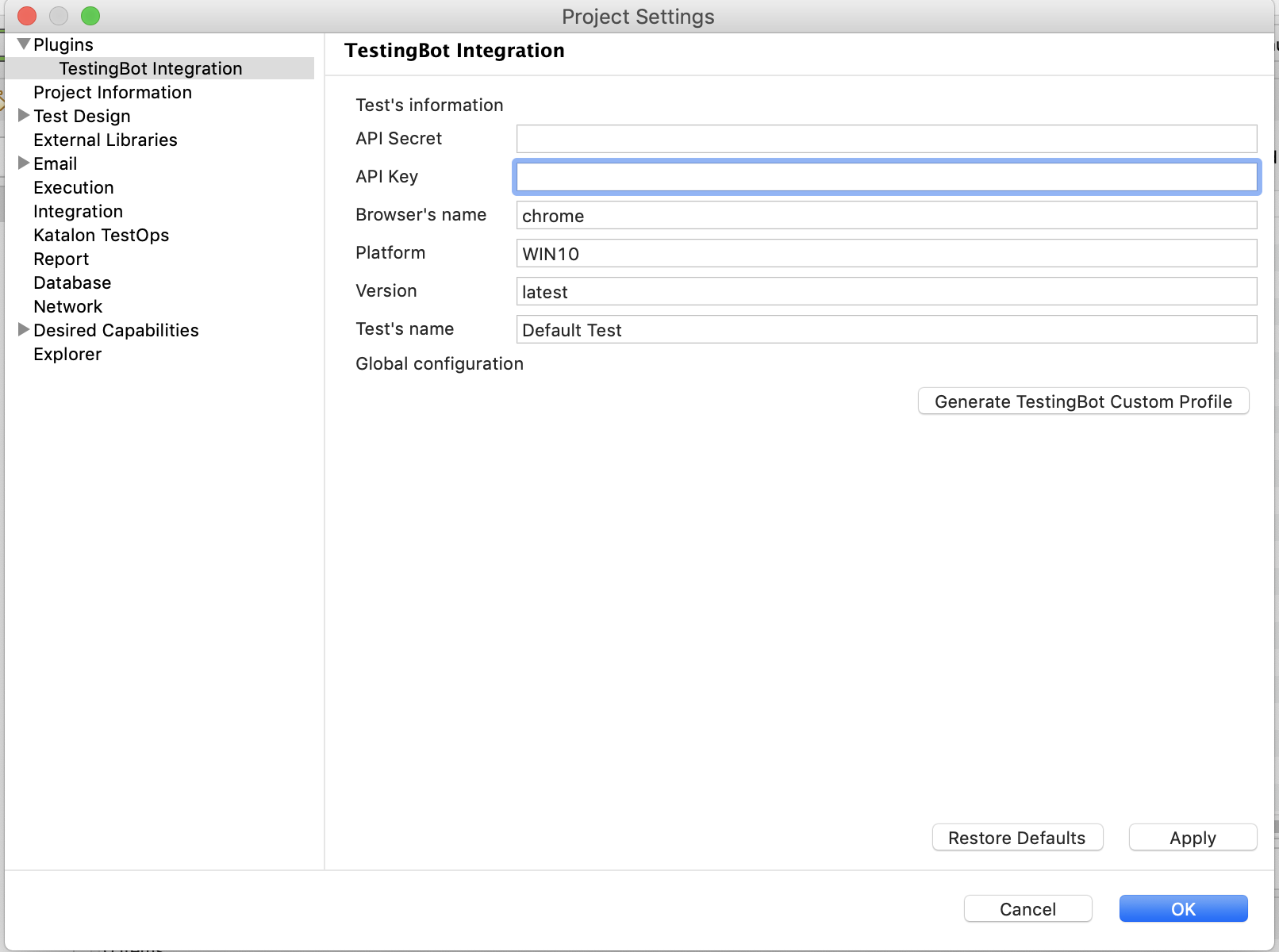Click the TestingBot Integration page heading

pos(455,51)
